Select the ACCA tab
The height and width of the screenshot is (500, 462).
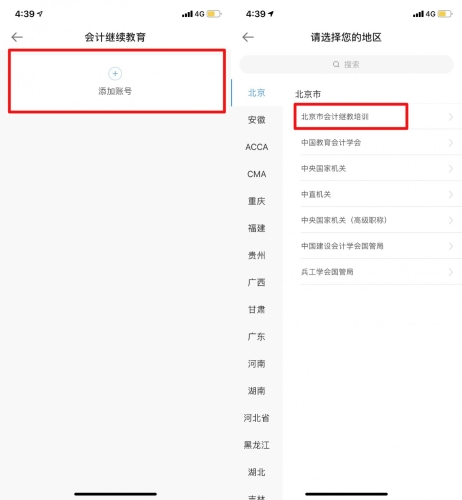[256, 147]
